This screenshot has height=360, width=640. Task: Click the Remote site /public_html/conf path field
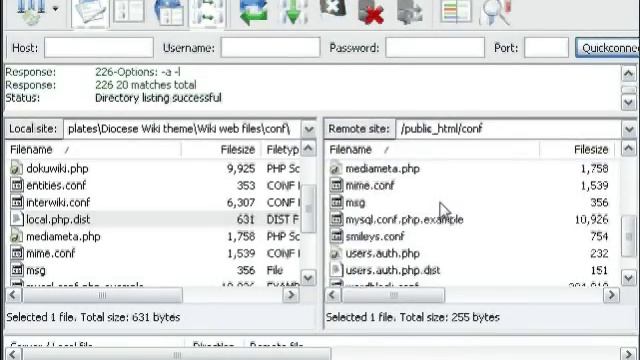coord(509,129)
